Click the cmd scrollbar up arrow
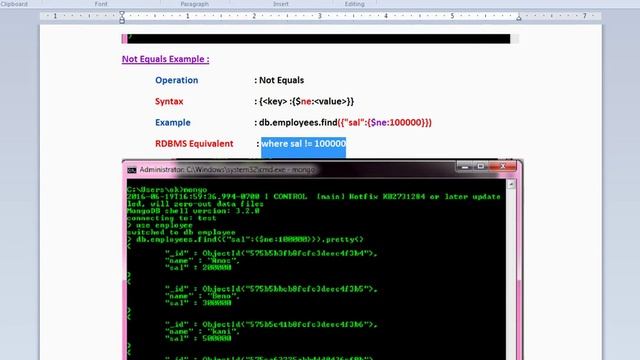This screenshot has width=640, height=360. [511, 184]
